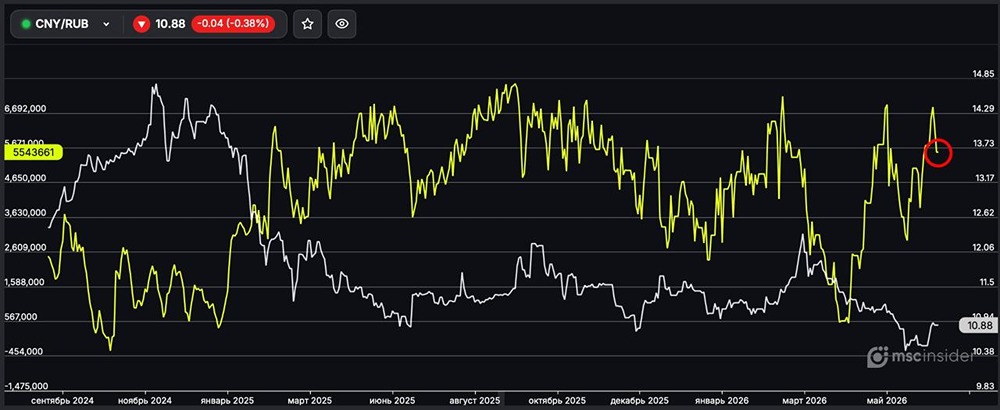Click the 9.83 bottom price axis level
This screenshot has height=410, width=1000.
tap(981, 386)
